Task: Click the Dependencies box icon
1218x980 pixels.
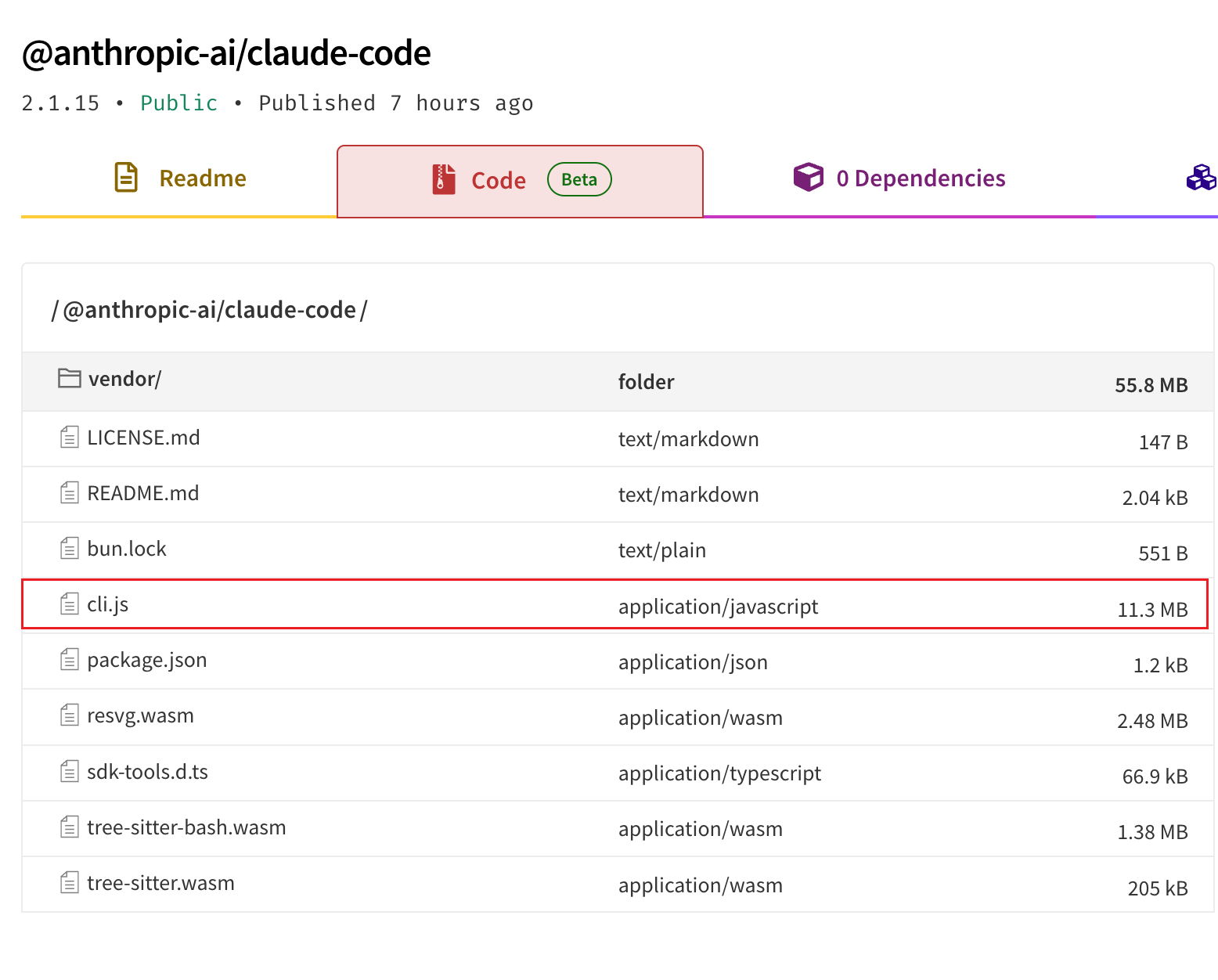Action: (x=809, y=177)
